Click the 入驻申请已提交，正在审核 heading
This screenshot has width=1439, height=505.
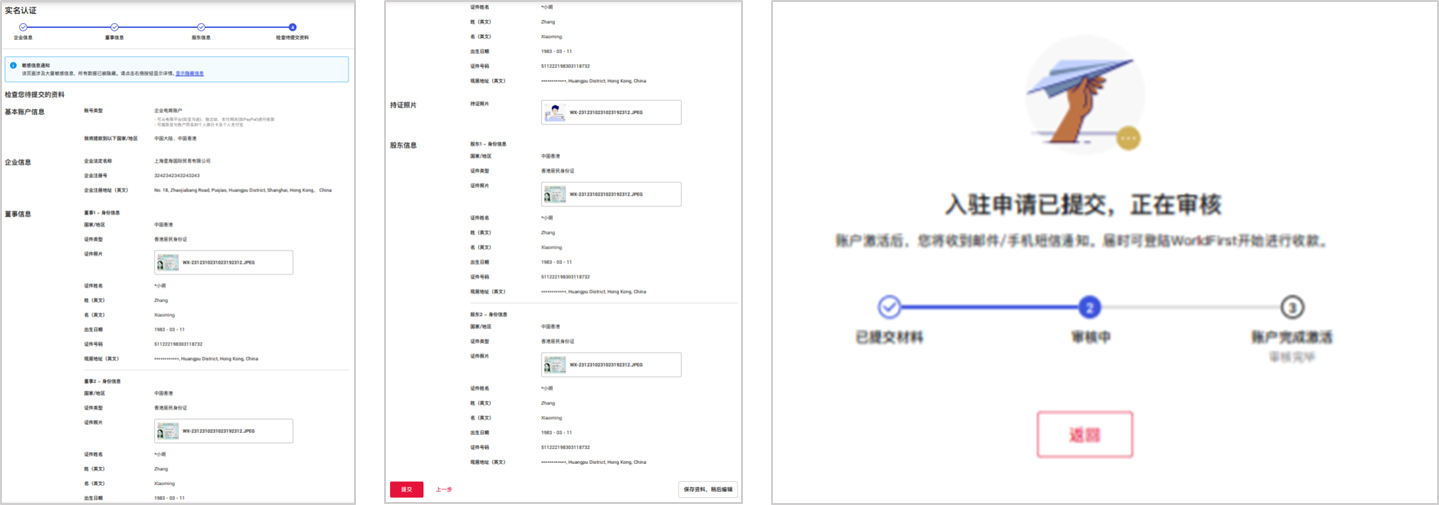[x=1083, y=205]
